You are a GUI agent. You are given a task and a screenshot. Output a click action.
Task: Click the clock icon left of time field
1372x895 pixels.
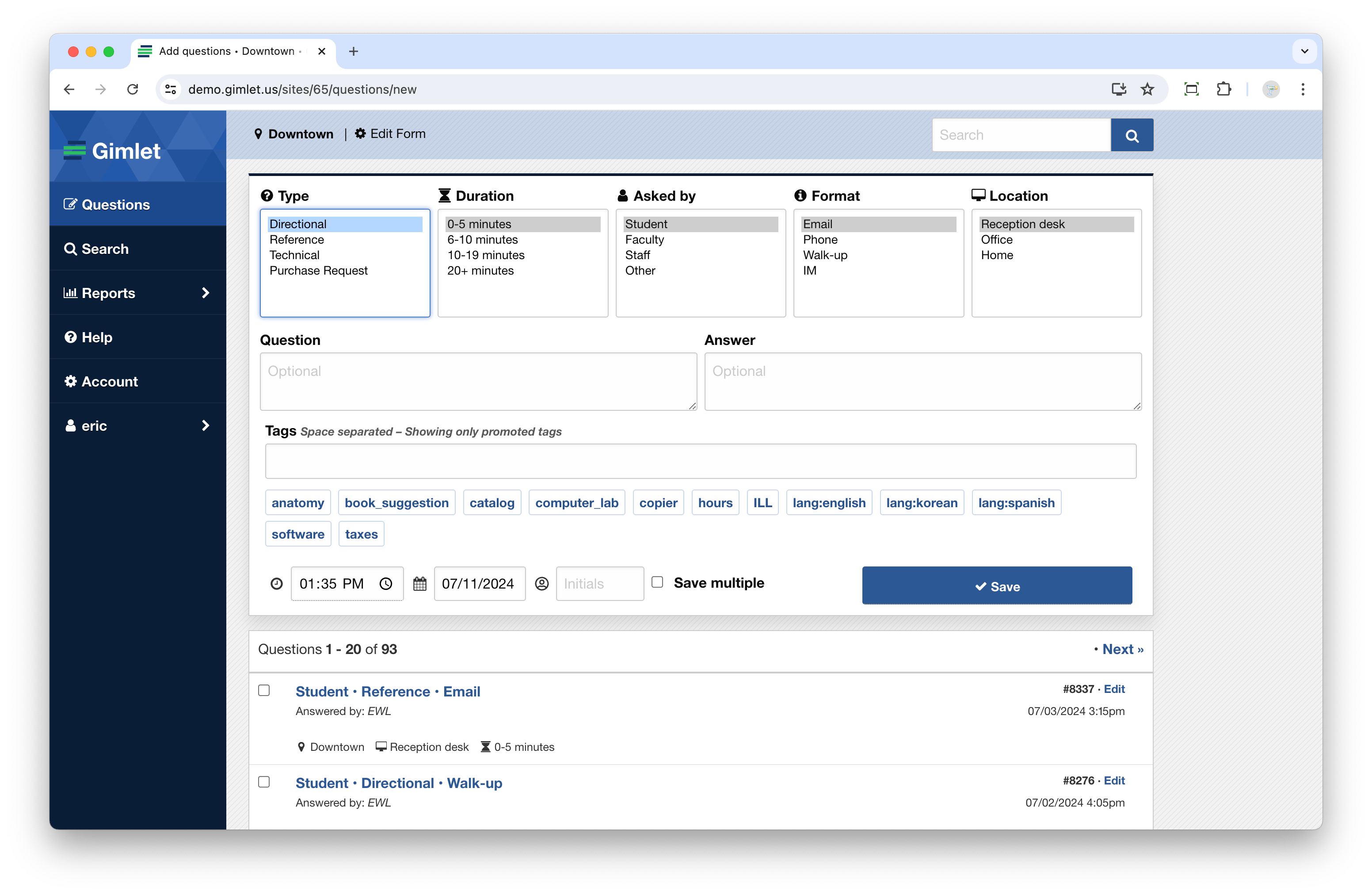coord(277,584)
